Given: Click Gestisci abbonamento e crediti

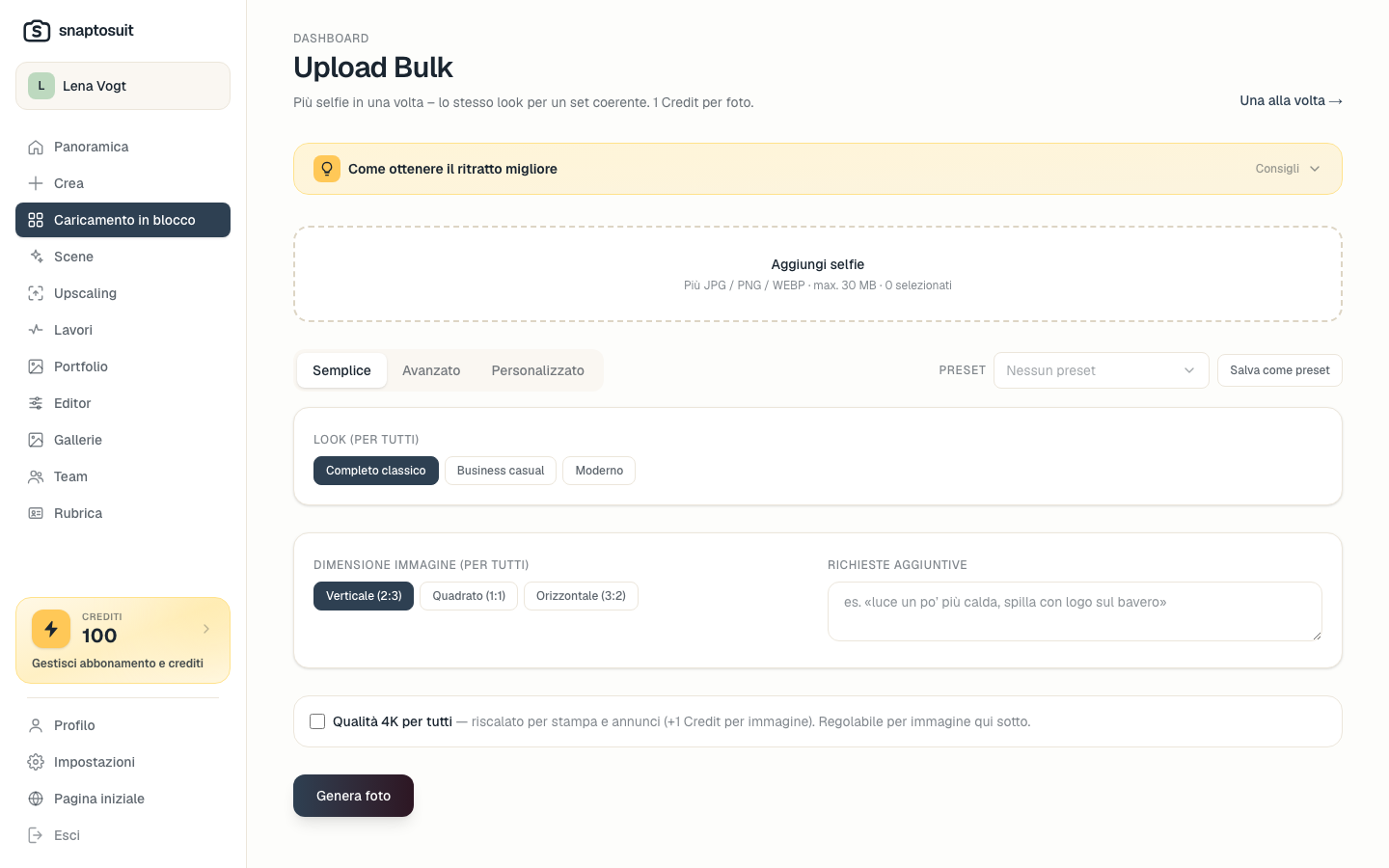Looking at the screenshot, I should pos(118,664).
